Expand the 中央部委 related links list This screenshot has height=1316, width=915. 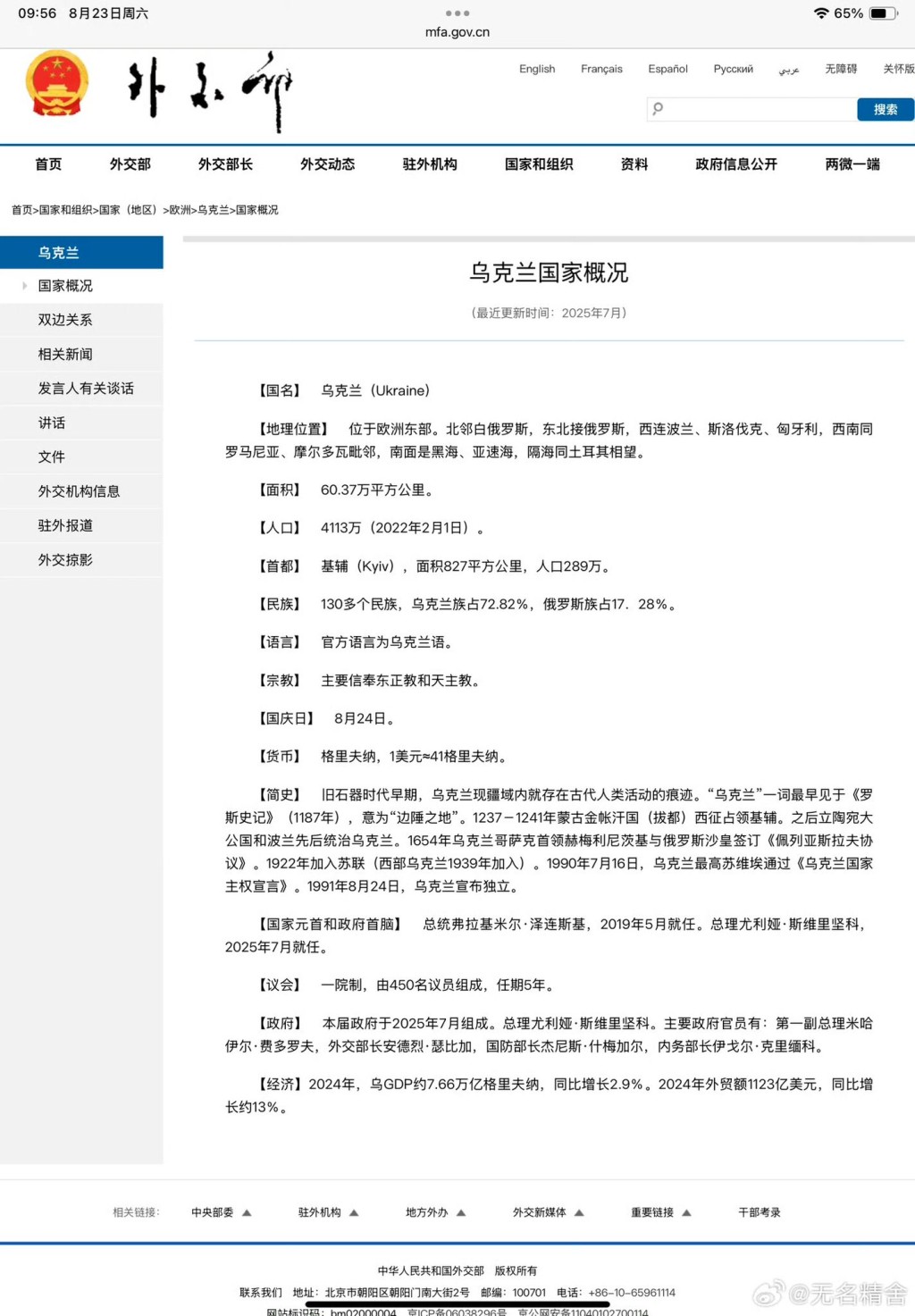point(247,1212)
